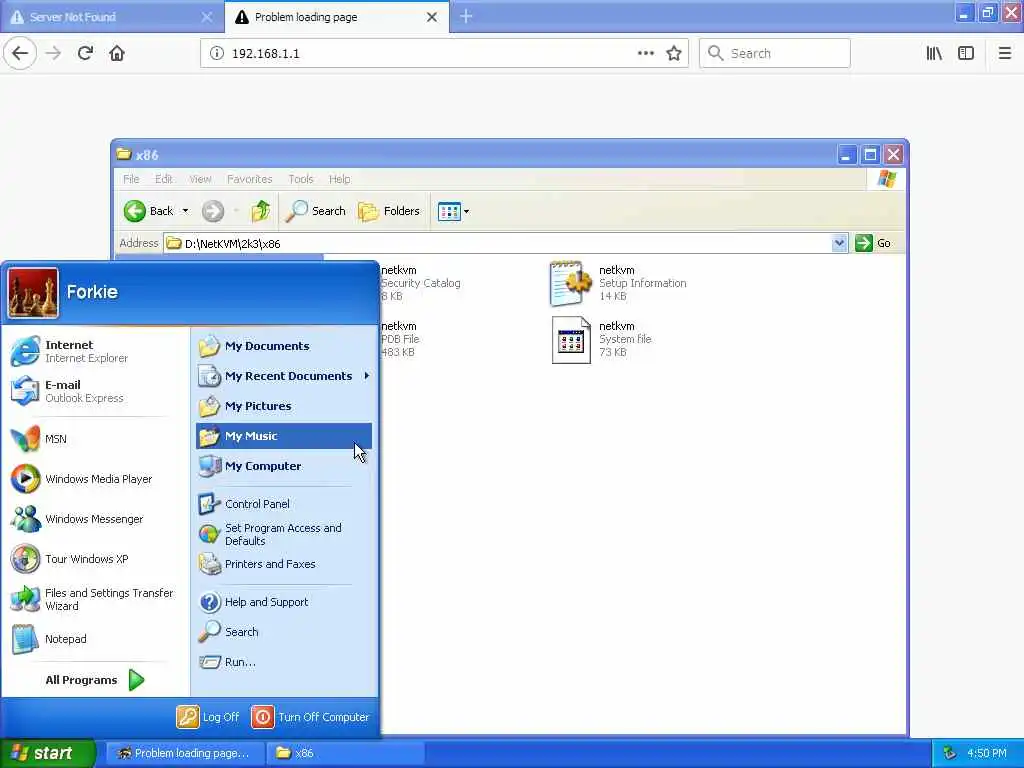Select the netkvm System file

pyautogui.click(x=601, y=339)
